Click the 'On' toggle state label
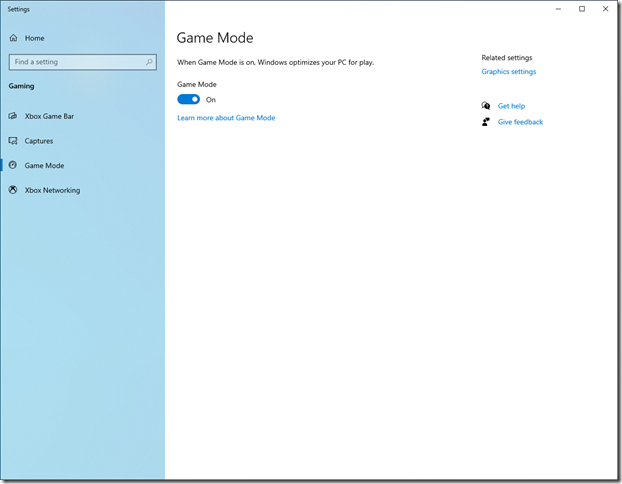Screen dimensions: 622x484 [x=211, y=100]
